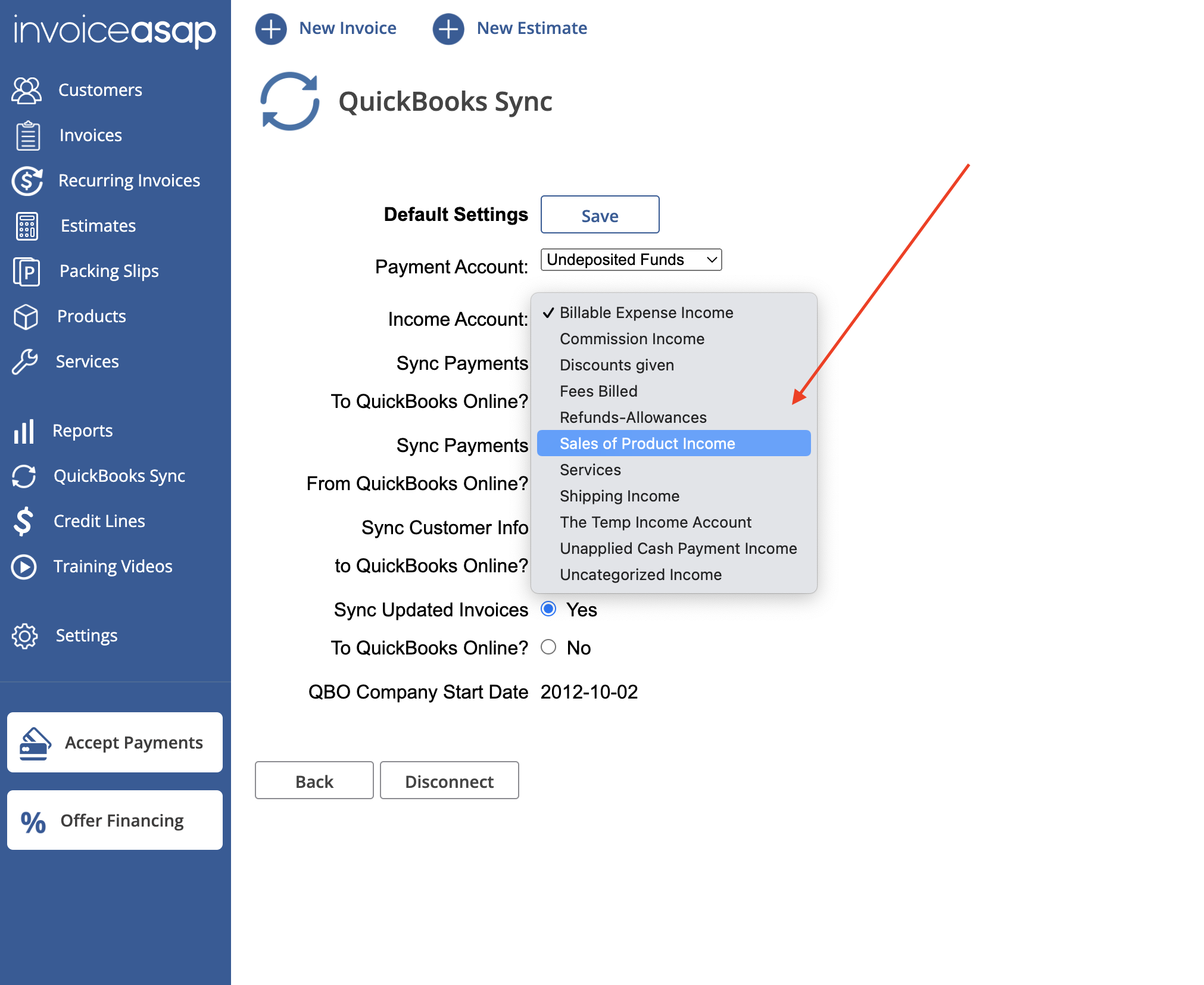Open the New Estimate link
The width and height of the screenshot is (1204, 985).
[532, 28]
